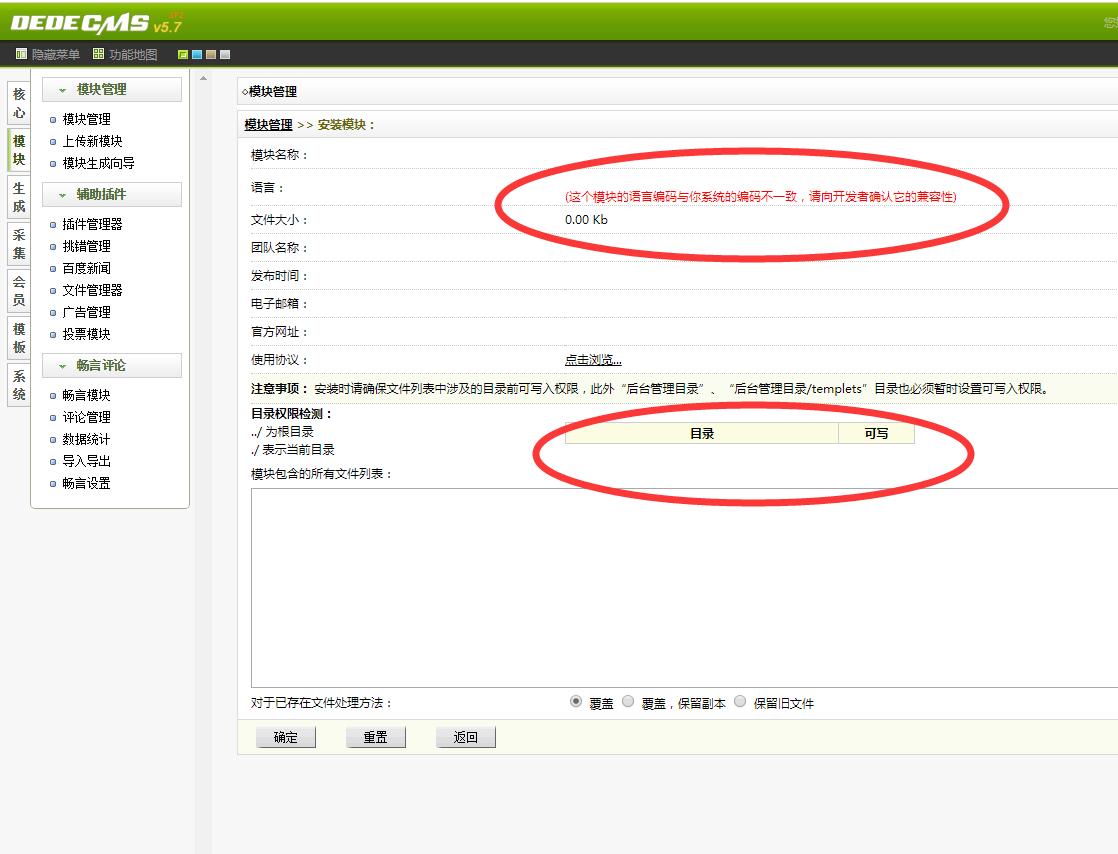Apply the tan skin swatch
1118x854 pixels.
[x=211, y=54]
